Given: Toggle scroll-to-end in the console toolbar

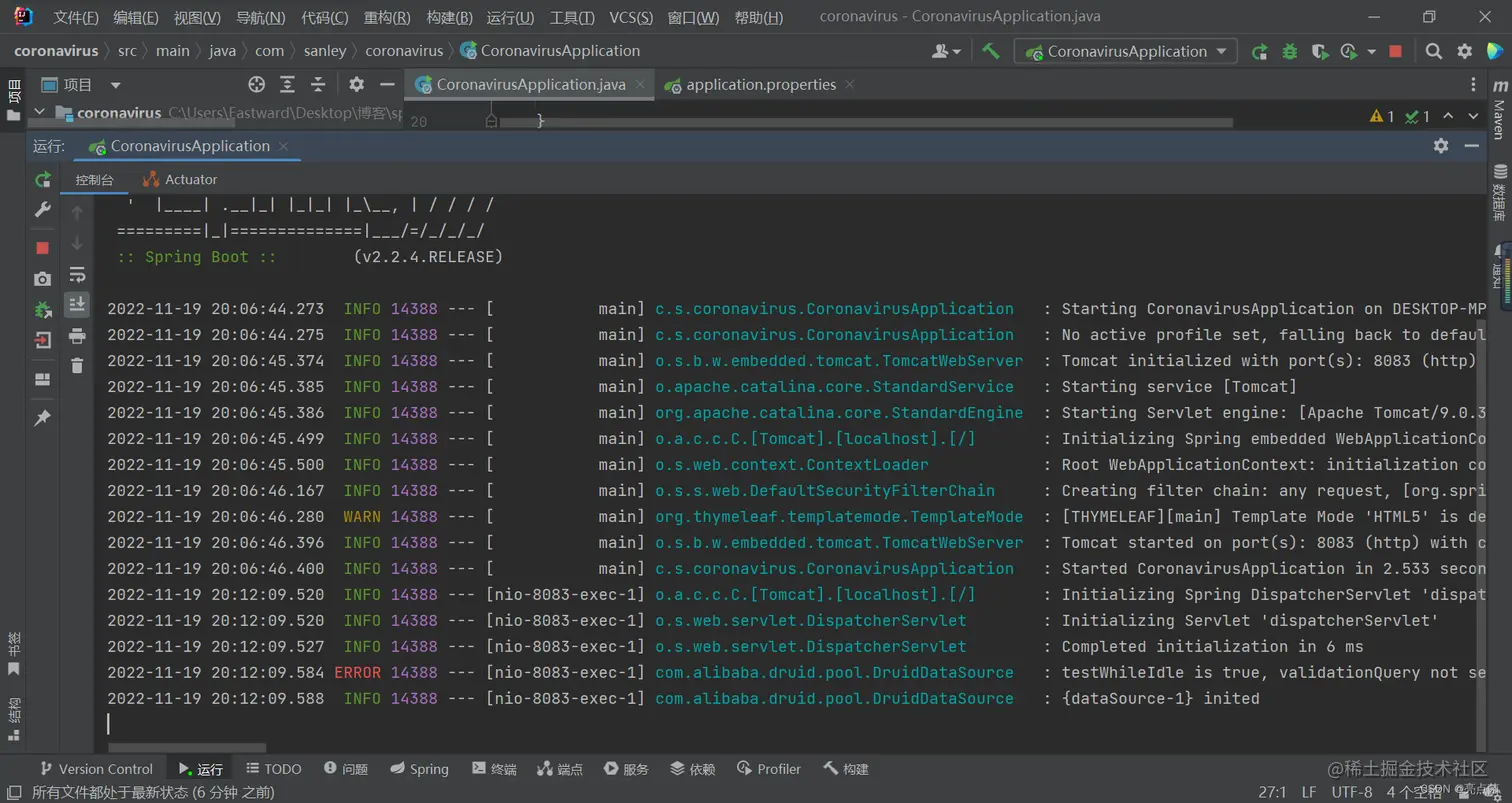Looking at the screenshot, I should pos(77,304).
